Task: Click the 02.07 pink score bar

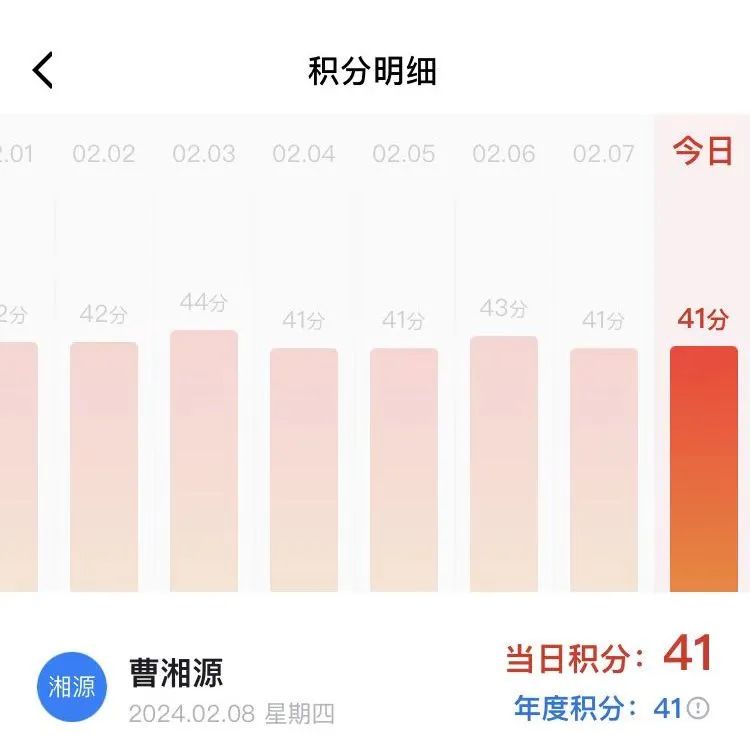Action: click(604, 469)
